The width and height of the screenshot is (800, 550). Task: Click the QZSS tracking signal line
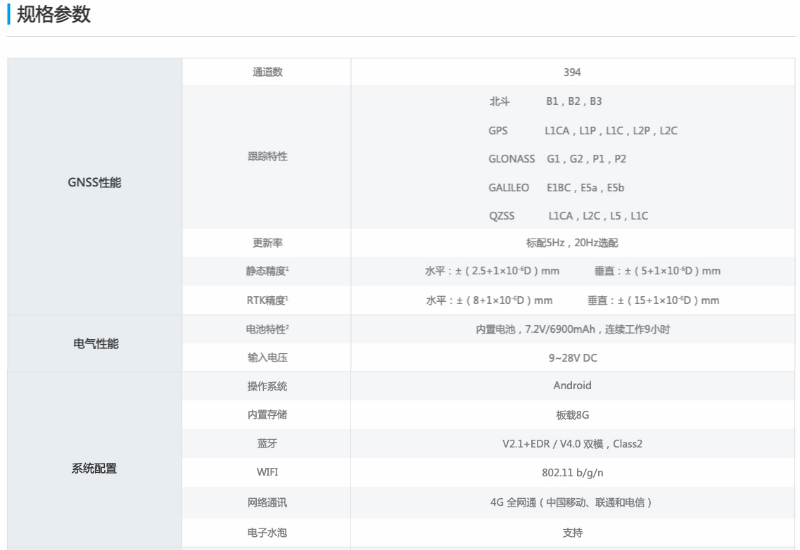[568, 215]
